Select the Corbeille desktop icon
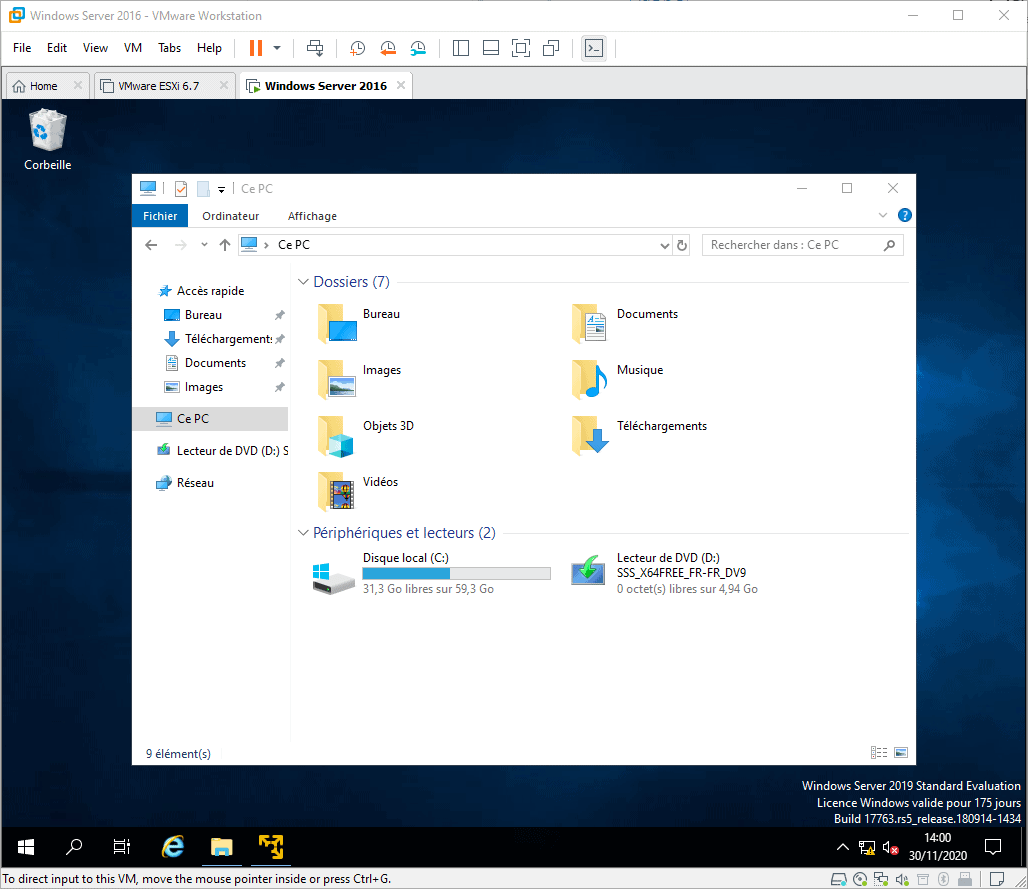This screenshot has width=1028, height=889. (x=47, y=140)
